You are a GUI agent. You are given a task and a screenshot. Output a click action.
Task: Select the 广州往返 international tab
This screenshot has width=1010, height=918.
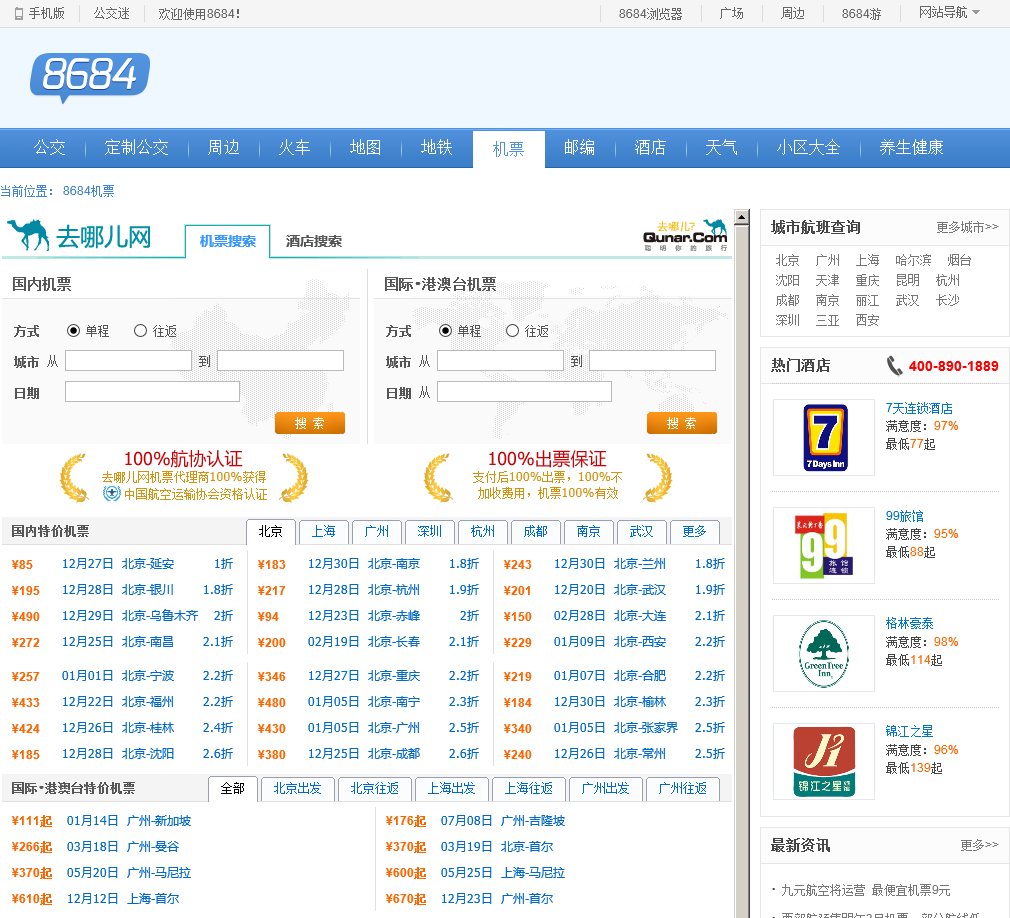[x=682, y=789]
